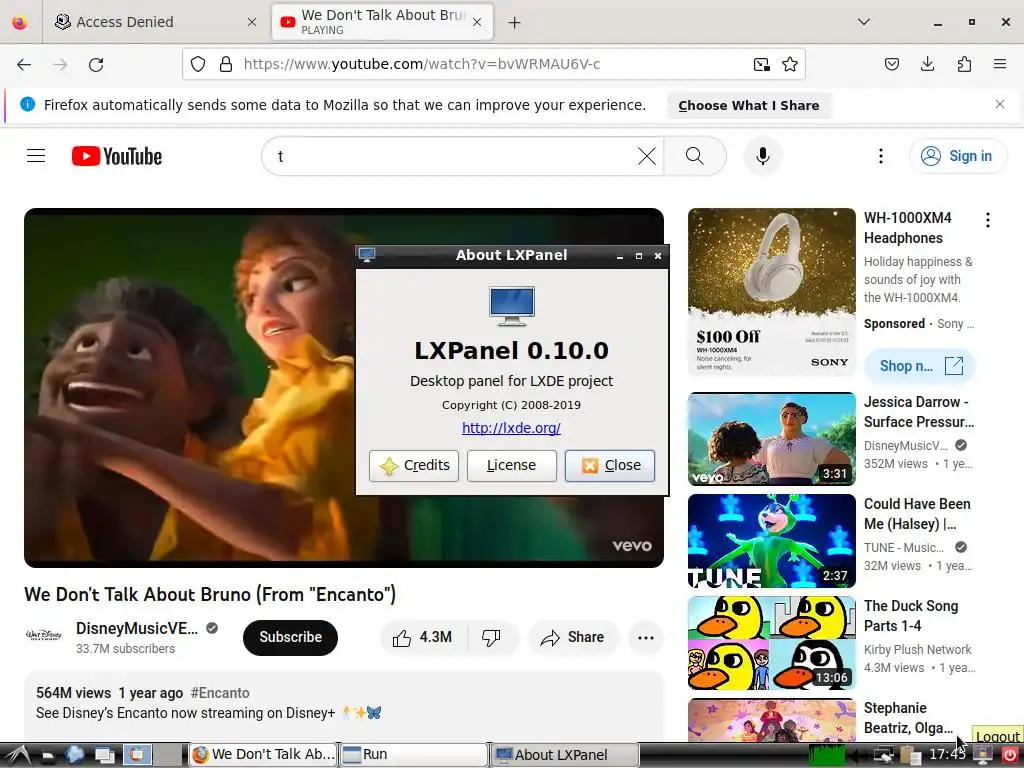Select About LXPanel taskbar button
The width and height of the screenshot is (1024, 768).
point(565,755)
